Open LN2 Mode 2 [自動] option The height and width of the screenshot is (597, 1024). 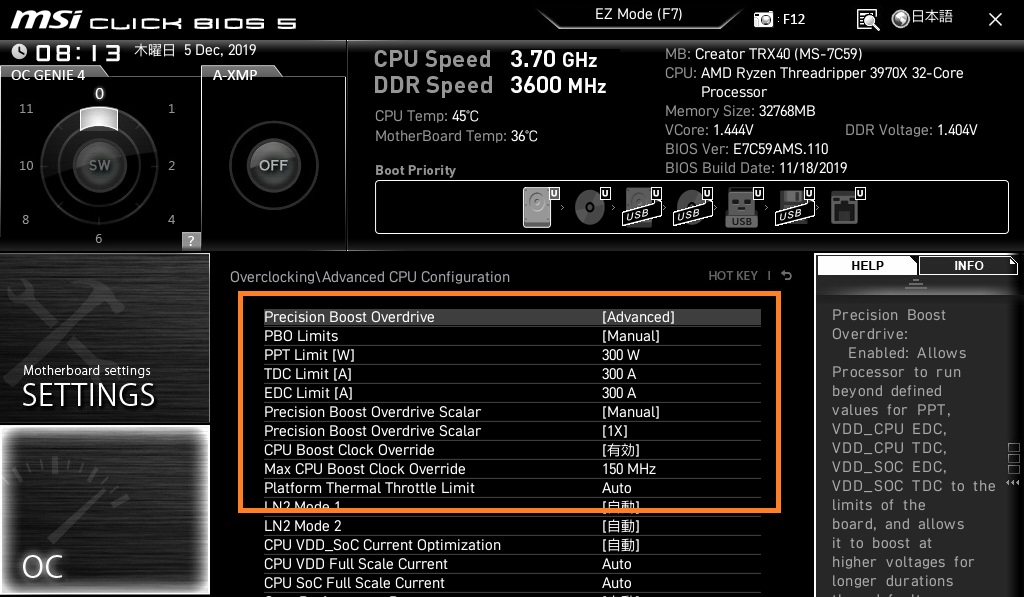[512, 526]
